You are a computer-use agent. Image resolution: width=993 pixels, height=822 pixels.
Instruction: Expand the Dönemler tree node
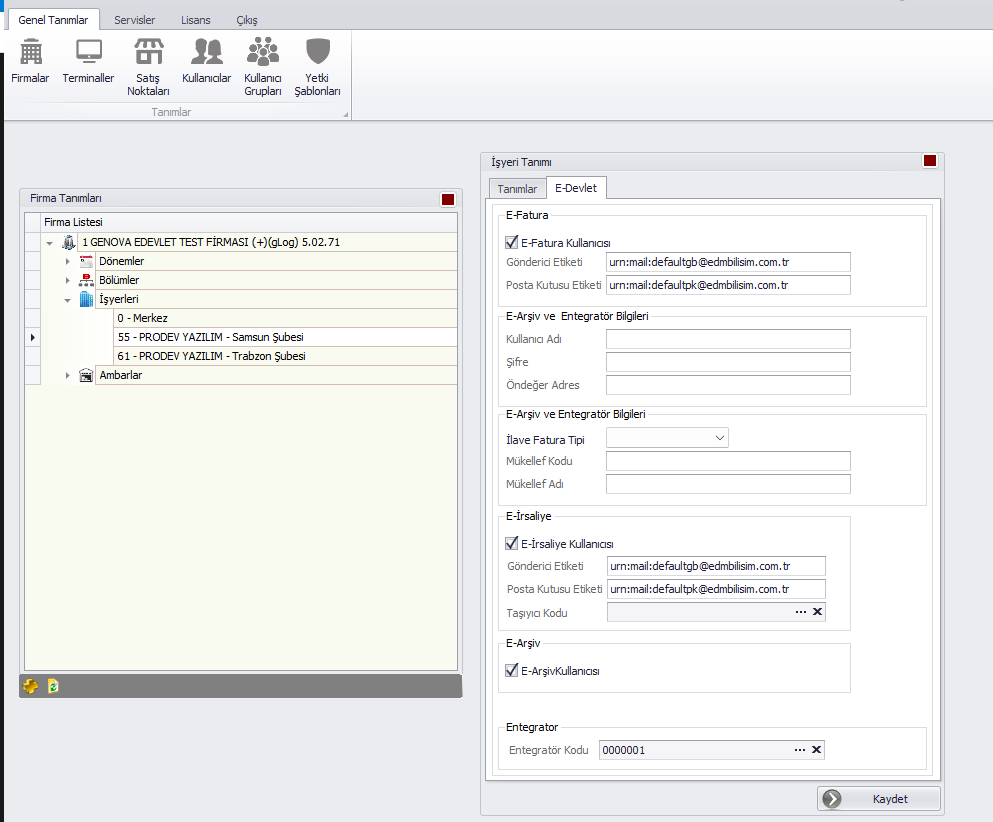pyautogui.click(x=68, y=261)
